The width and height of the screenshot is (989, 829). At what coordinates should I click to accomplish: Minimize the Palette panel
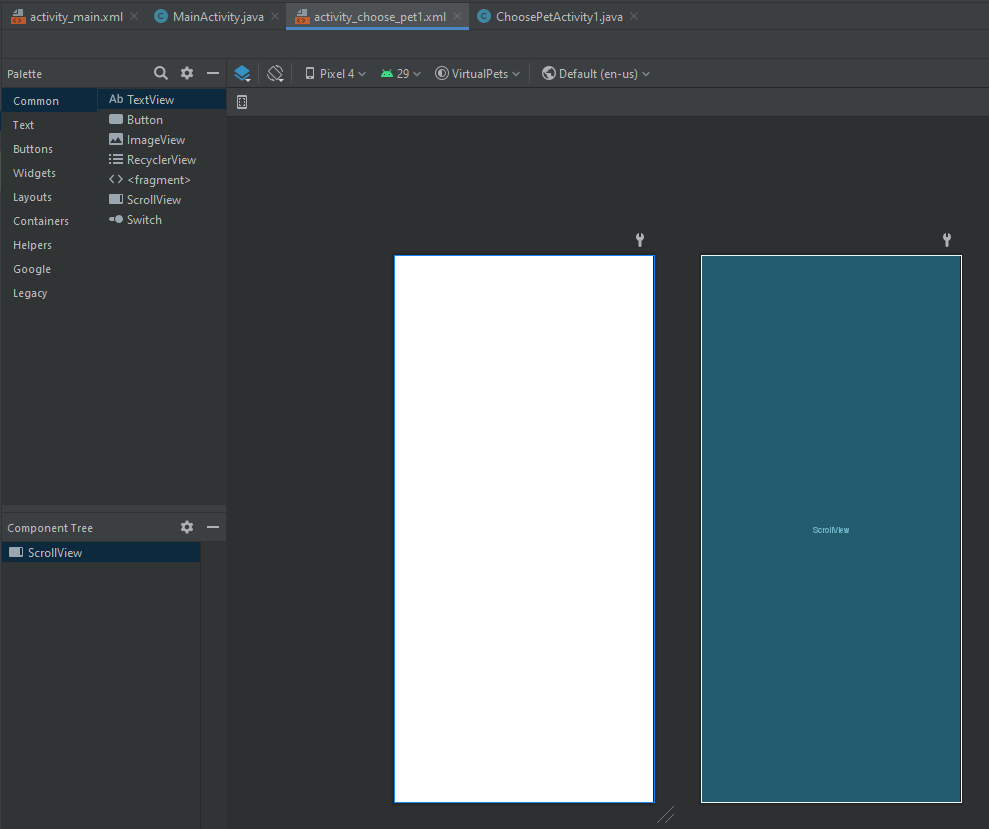213,73
